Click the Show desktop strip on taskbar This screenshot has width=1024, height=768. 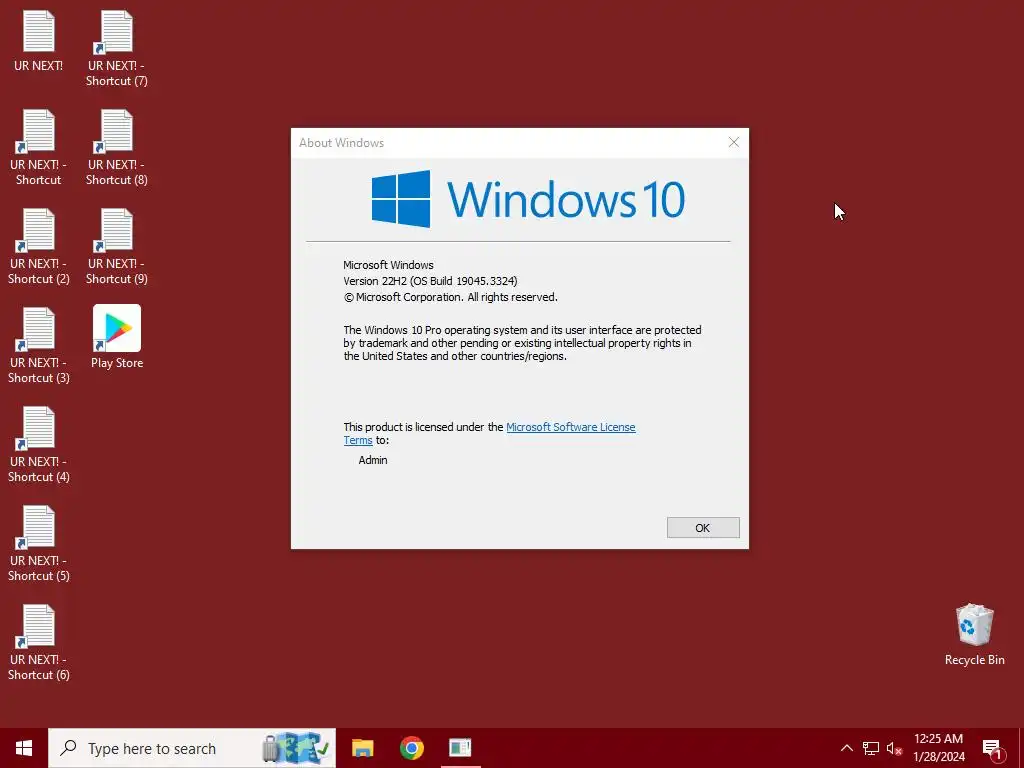click(1021, 748)
